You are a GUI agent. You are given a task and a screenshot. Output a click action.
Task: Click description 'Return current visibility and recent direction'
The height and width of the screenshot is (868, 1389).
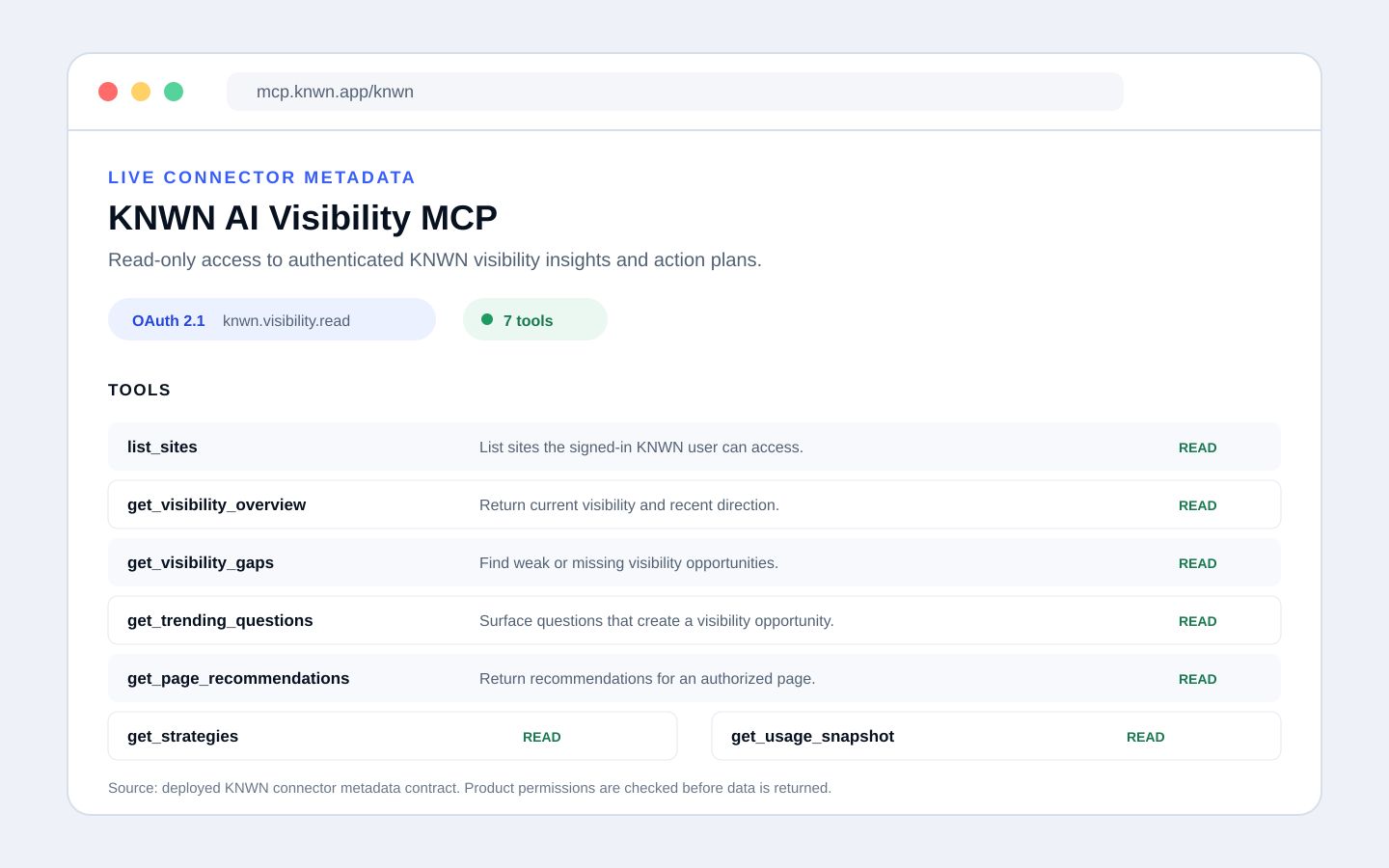[x=629, y=505]
